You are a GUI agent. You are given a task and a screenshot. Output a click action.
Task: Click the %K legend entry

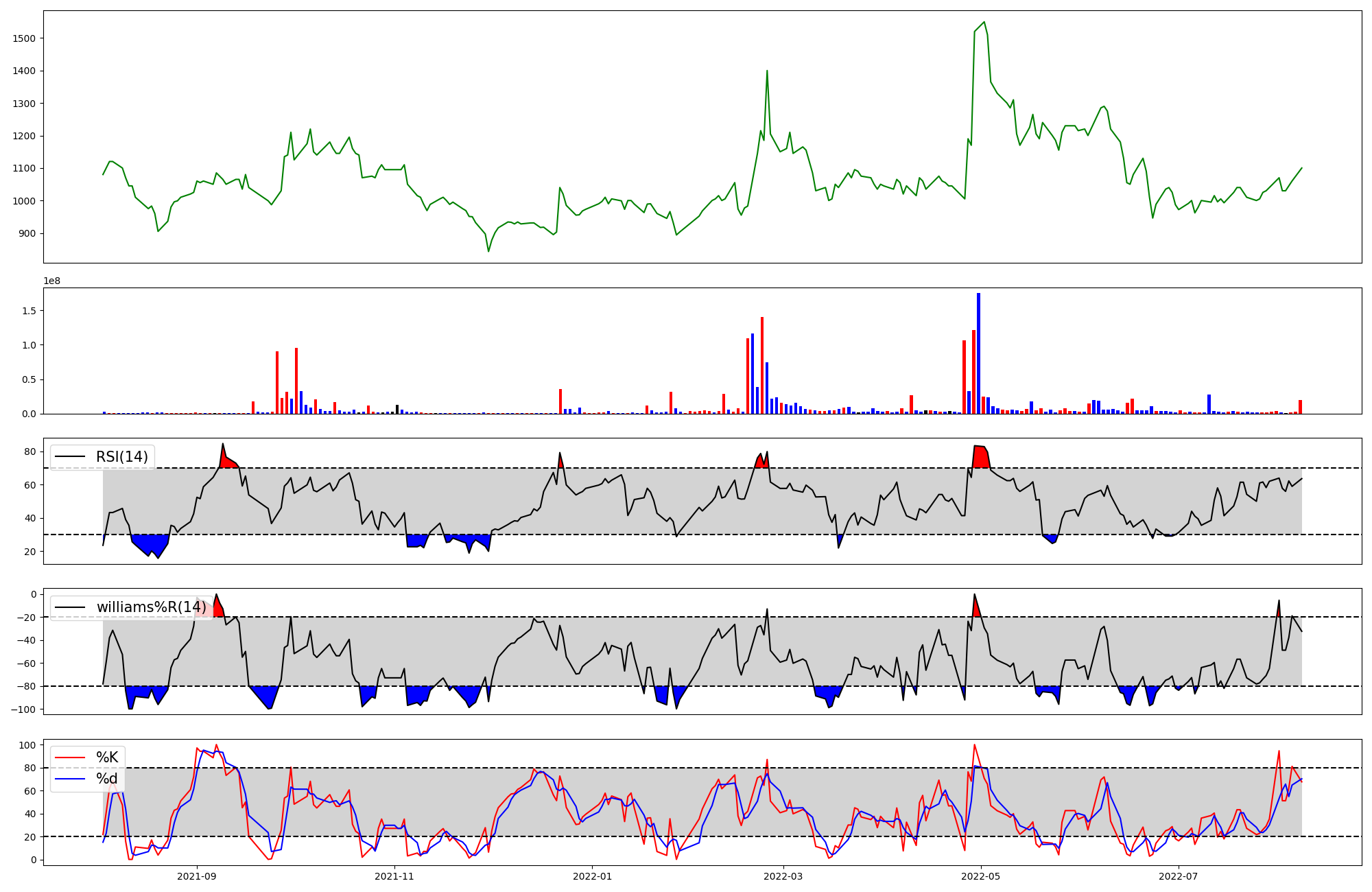click(x=107, y=758)
